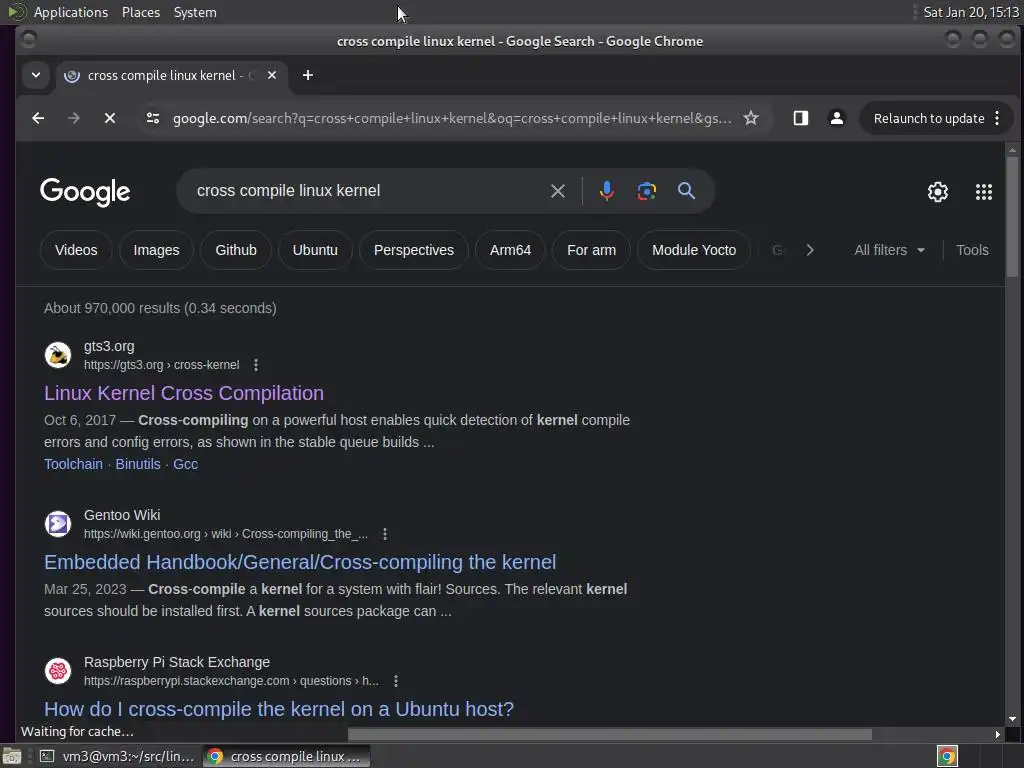Open options for Gentoo Wiki result
1024x768 pixels.
(385, 534)
